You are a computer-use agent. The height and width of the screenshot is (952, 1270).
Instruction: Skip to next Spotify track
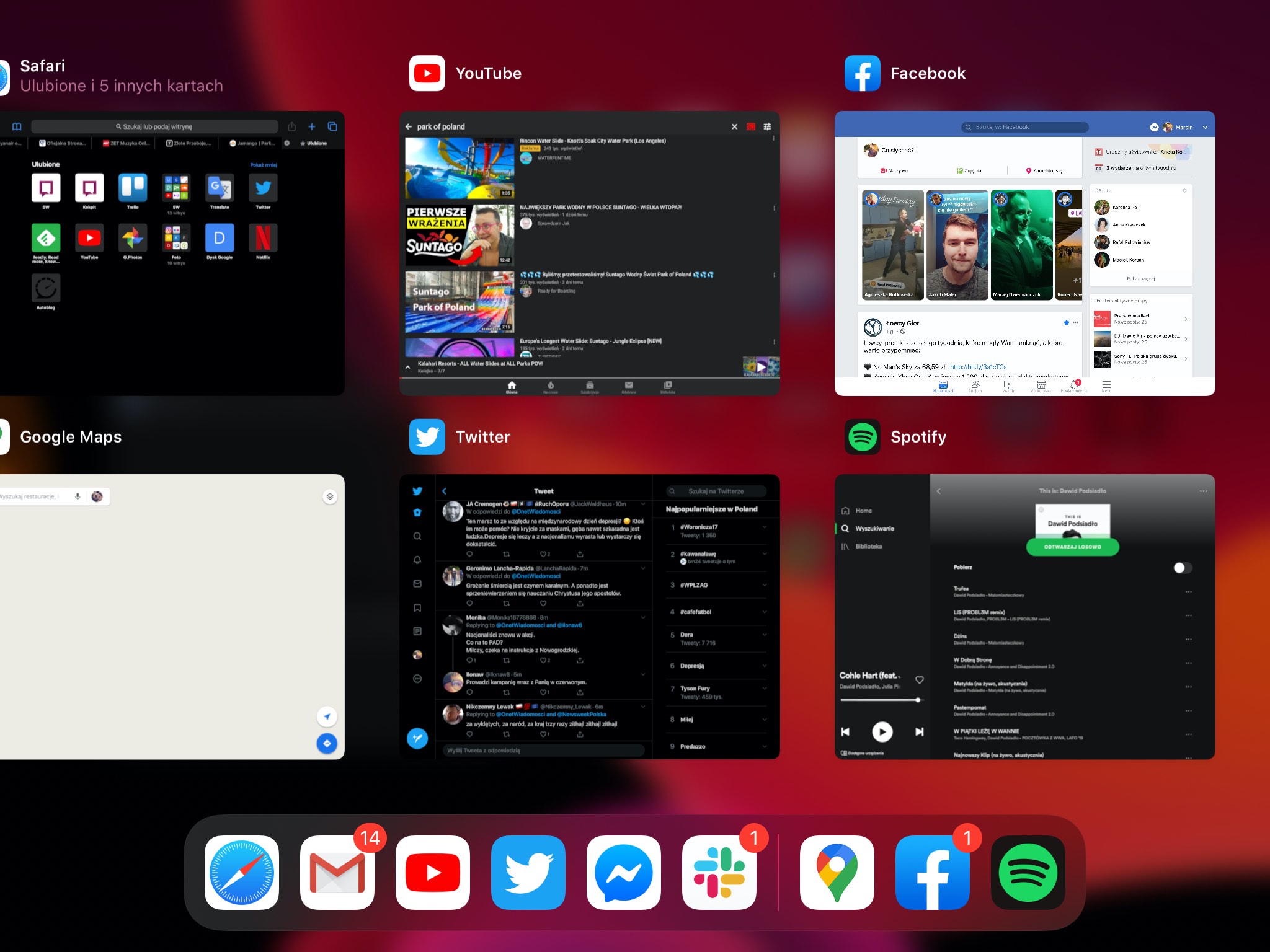point(920,732)
